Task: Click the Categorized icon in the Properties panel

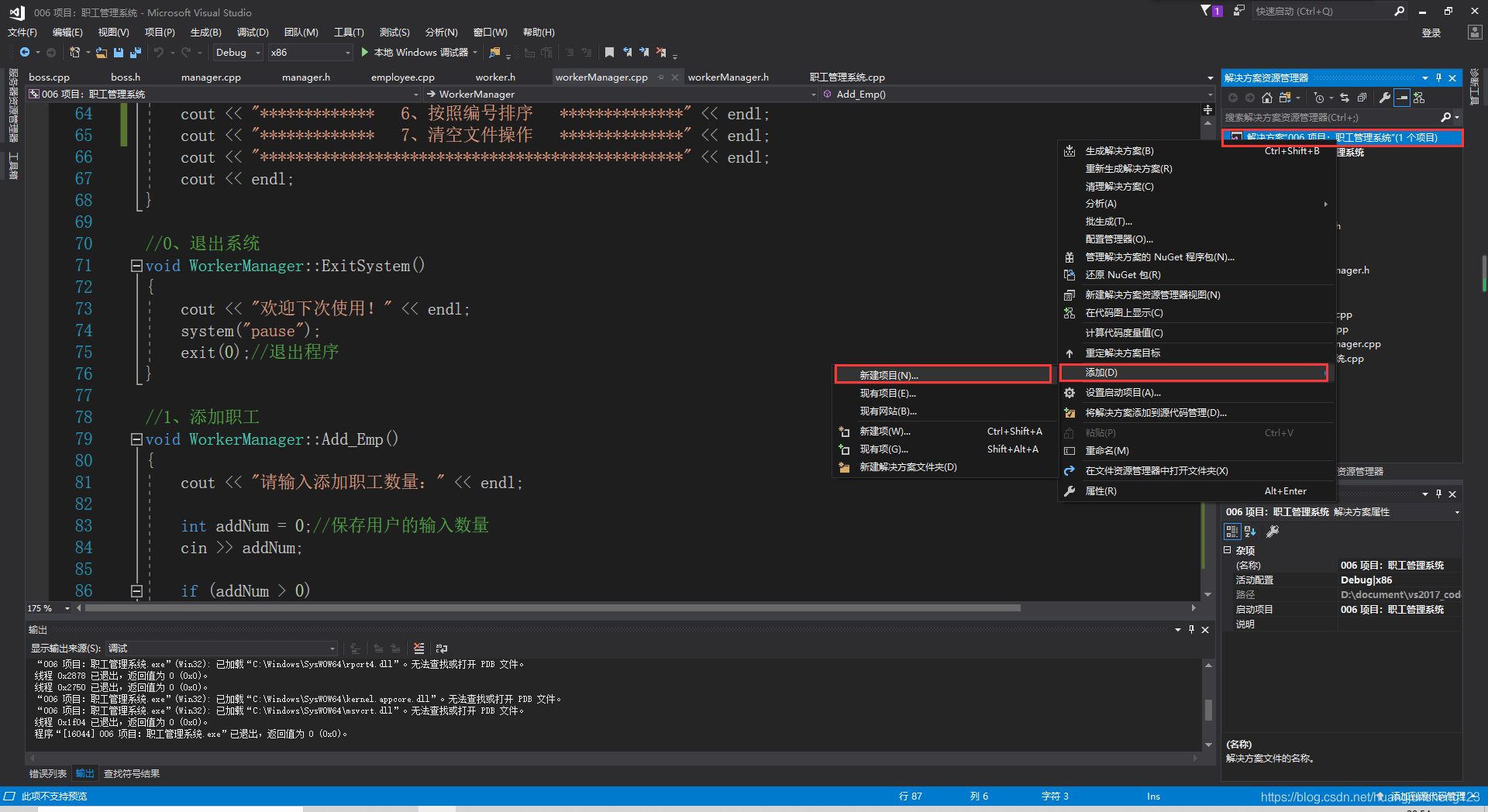Action: pos(1232,532)
